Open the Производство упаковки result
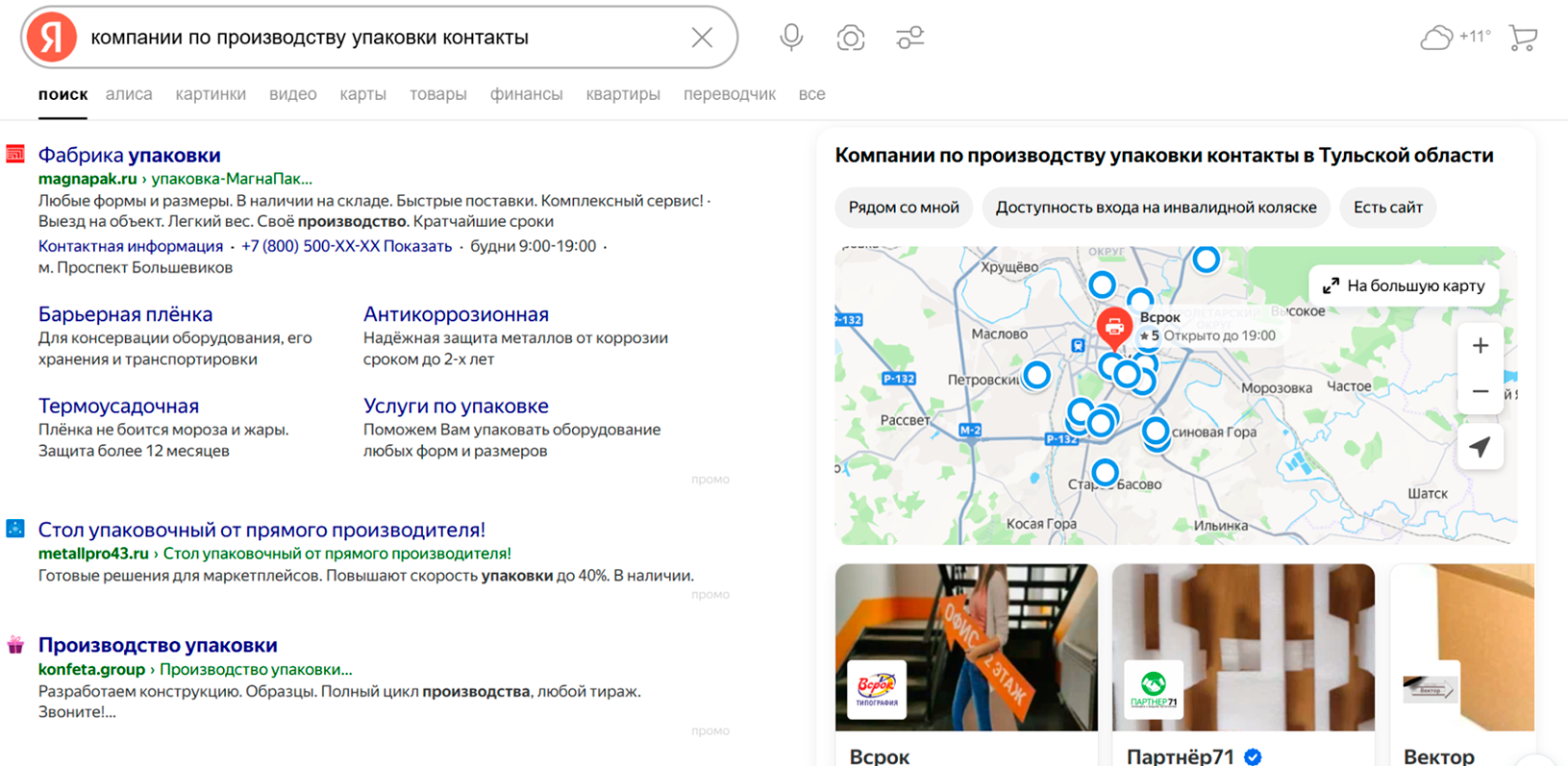Viewport: 1568px width, 766px height. coord(158,645)
